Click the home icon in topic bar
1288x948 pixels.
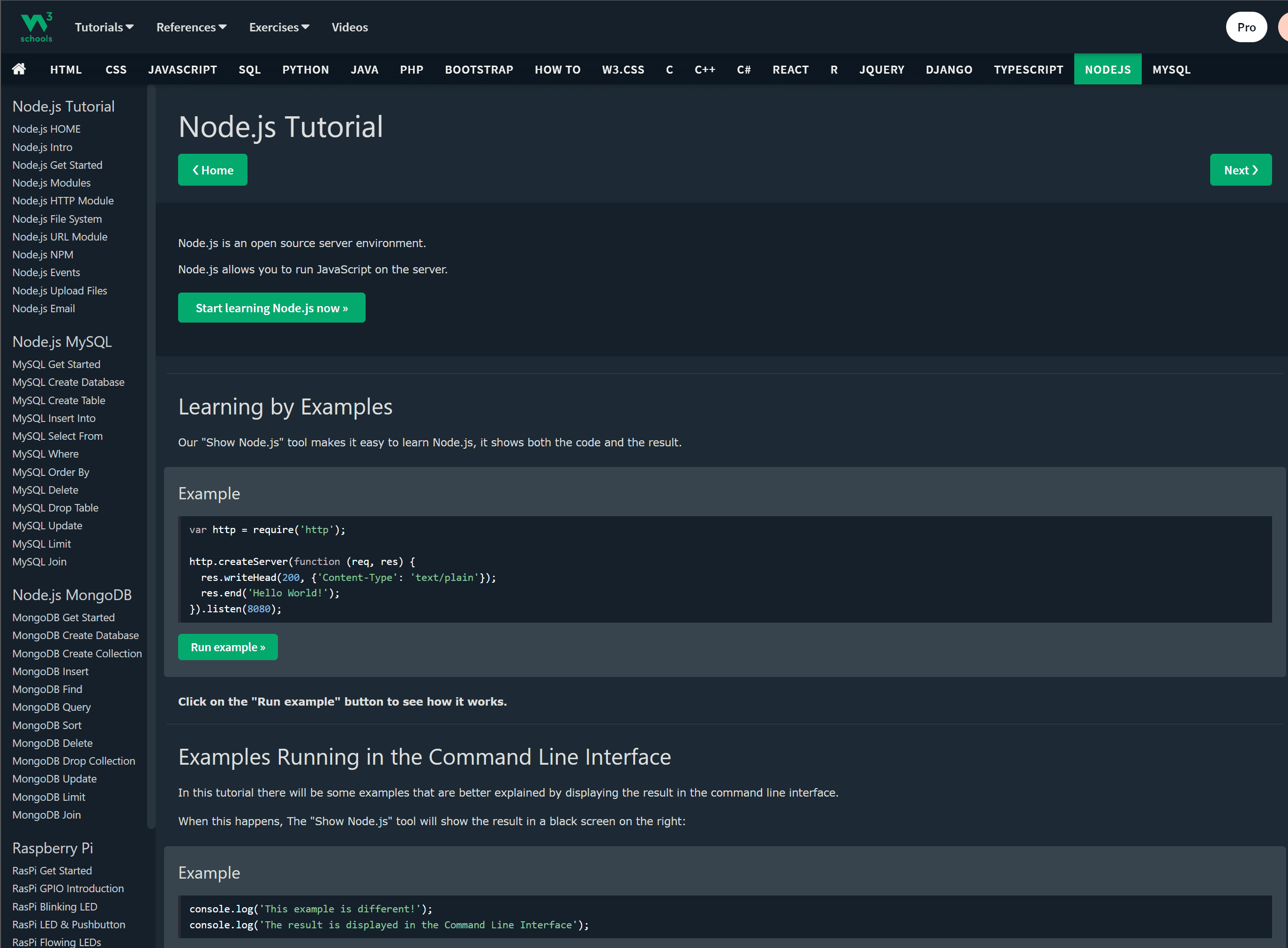[x=19, y=69]
